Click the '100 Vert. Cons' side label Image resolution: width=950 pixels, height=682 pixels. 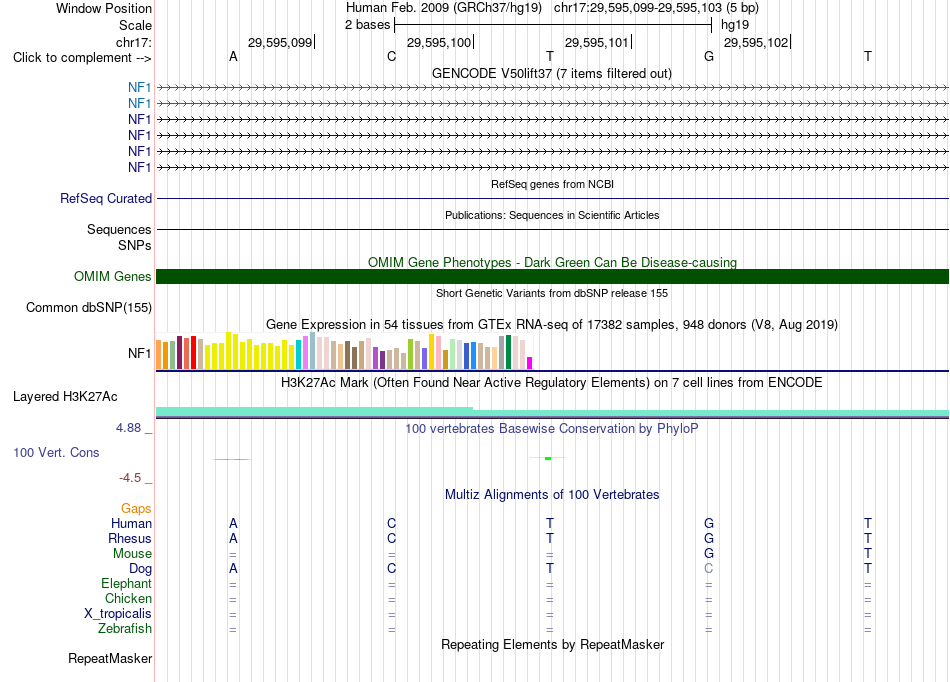pos(56,452)
